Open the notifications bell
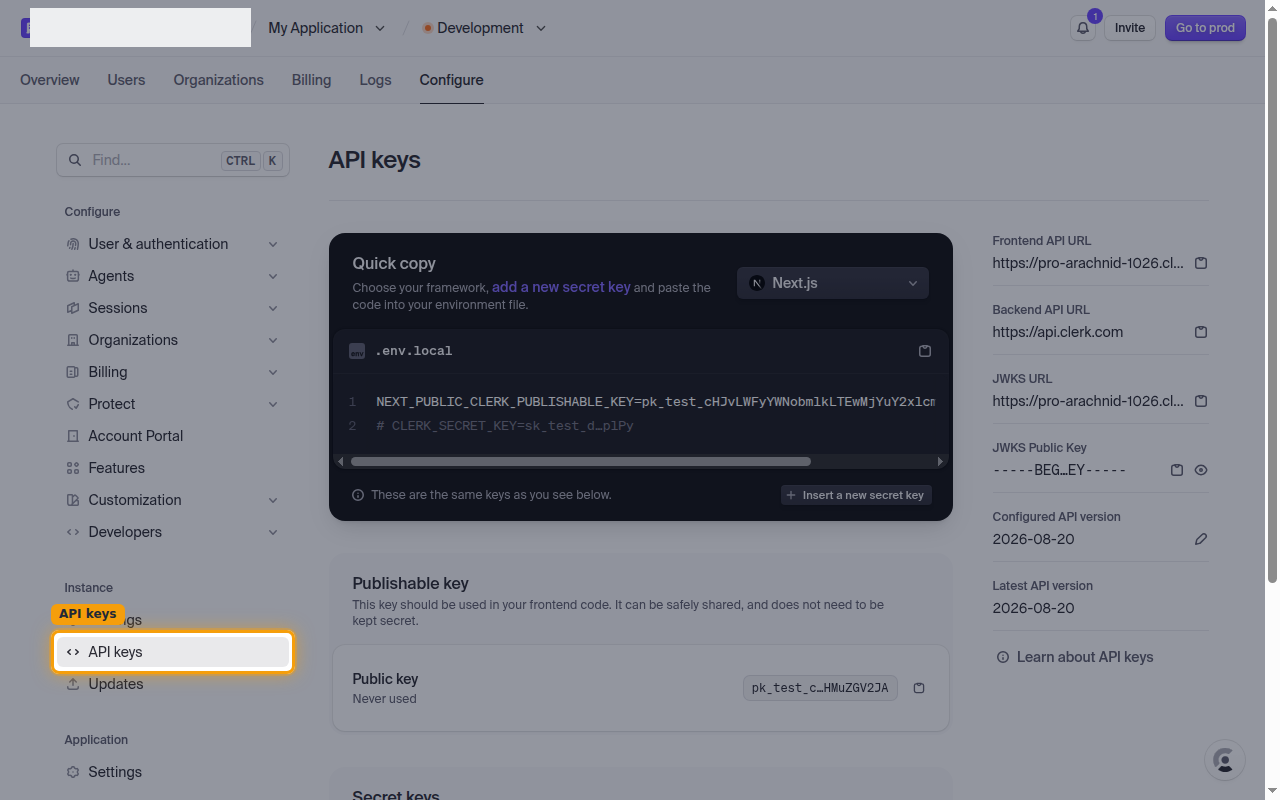This screenshot has width=1280, height=800. pyautogui.click(x=1083, y=28)
